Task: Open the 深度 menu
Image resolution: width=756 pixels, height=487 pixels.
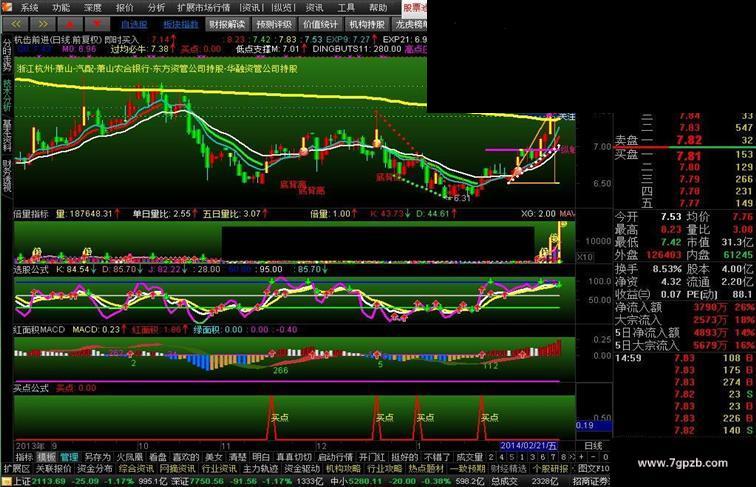Action: 93,8
